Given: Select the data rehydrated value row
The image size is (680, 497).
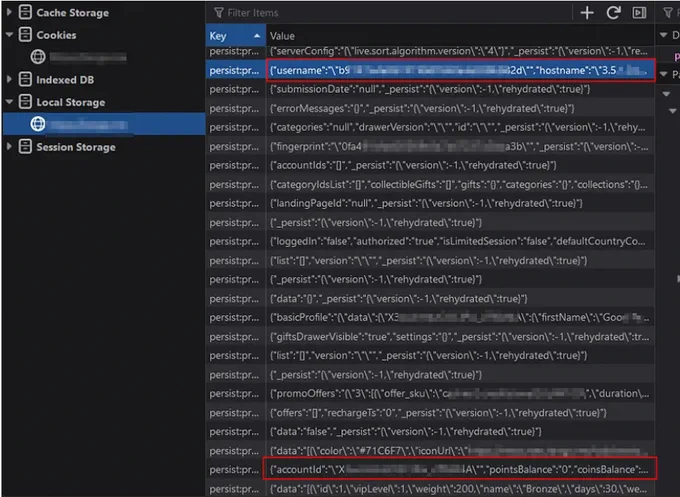Looking at the screenshot, I should [460, 298].
